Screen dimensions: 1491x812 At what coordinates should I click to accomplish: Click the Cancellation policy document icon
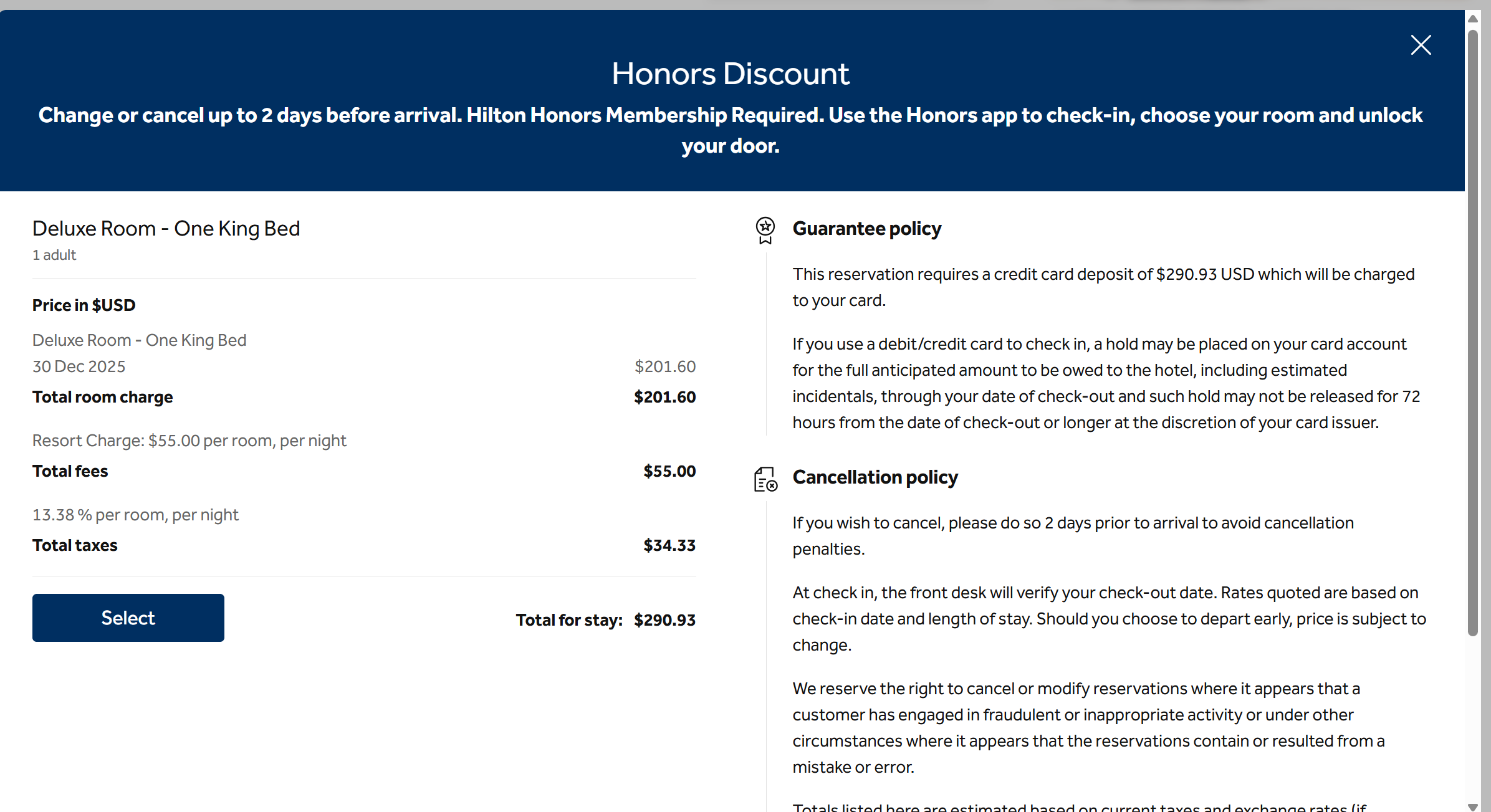[765, 479]
